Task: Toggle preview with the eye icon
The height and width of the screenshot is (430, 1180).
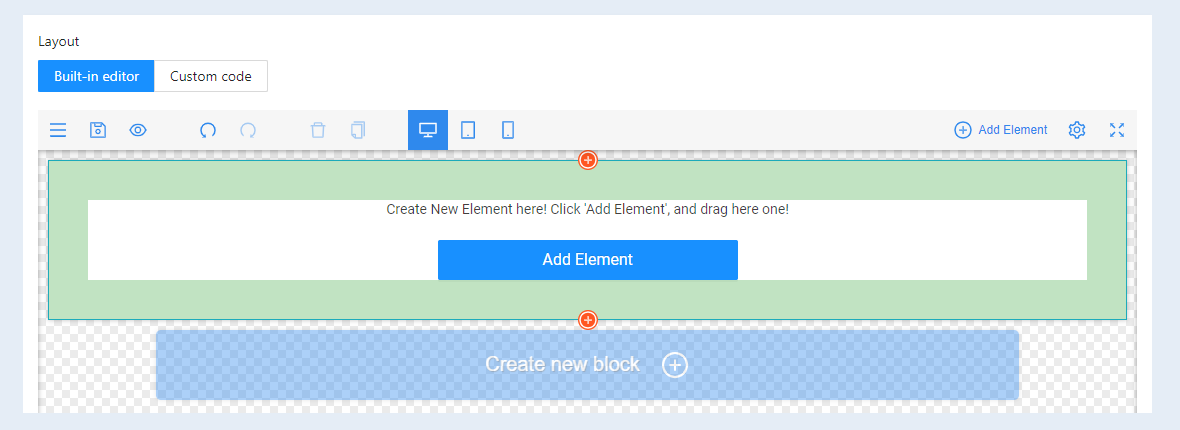Action: [x=138, y=130]
